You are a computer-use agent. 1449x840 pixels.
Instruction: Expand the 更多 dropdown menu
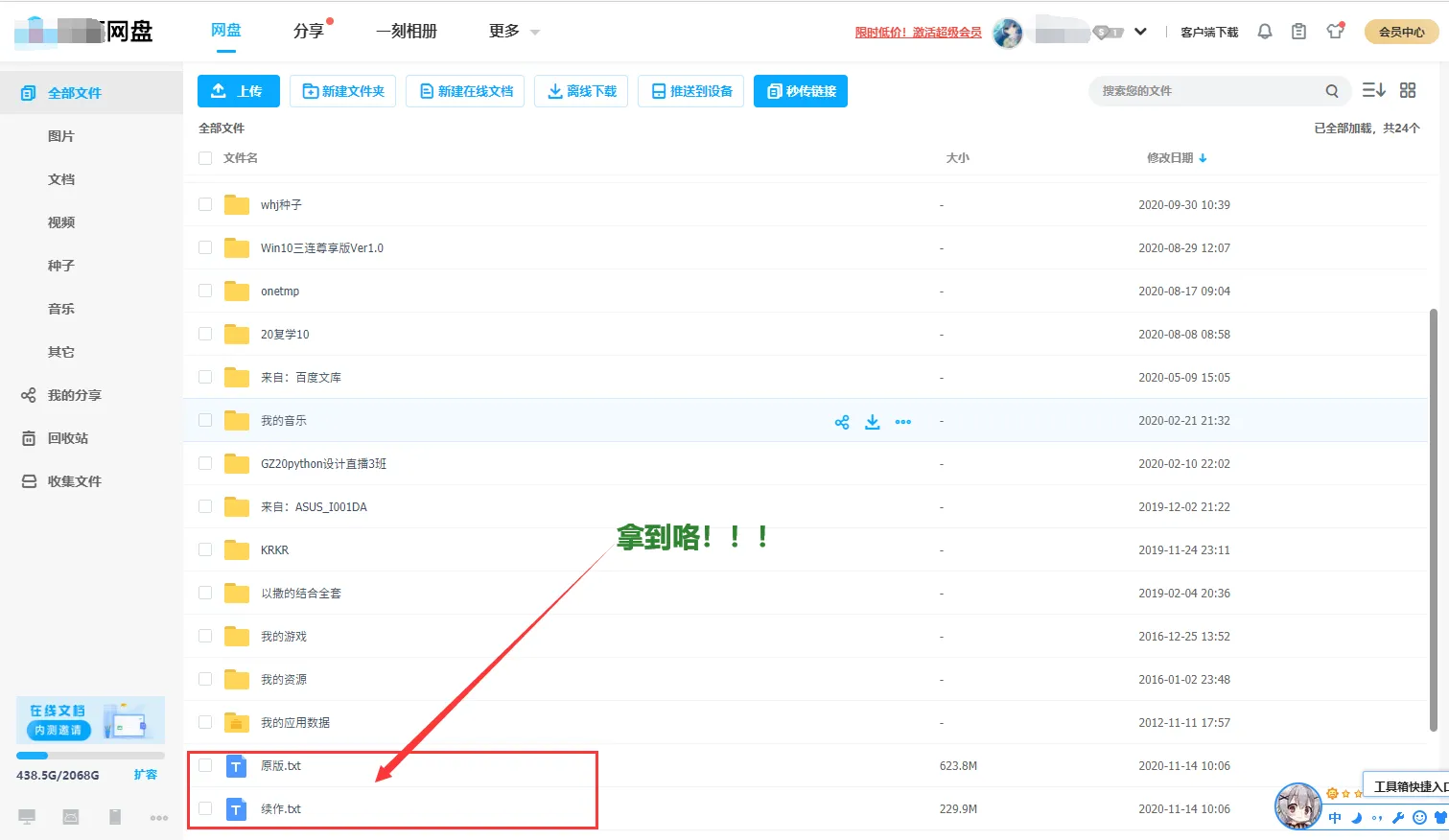[514, 32]
